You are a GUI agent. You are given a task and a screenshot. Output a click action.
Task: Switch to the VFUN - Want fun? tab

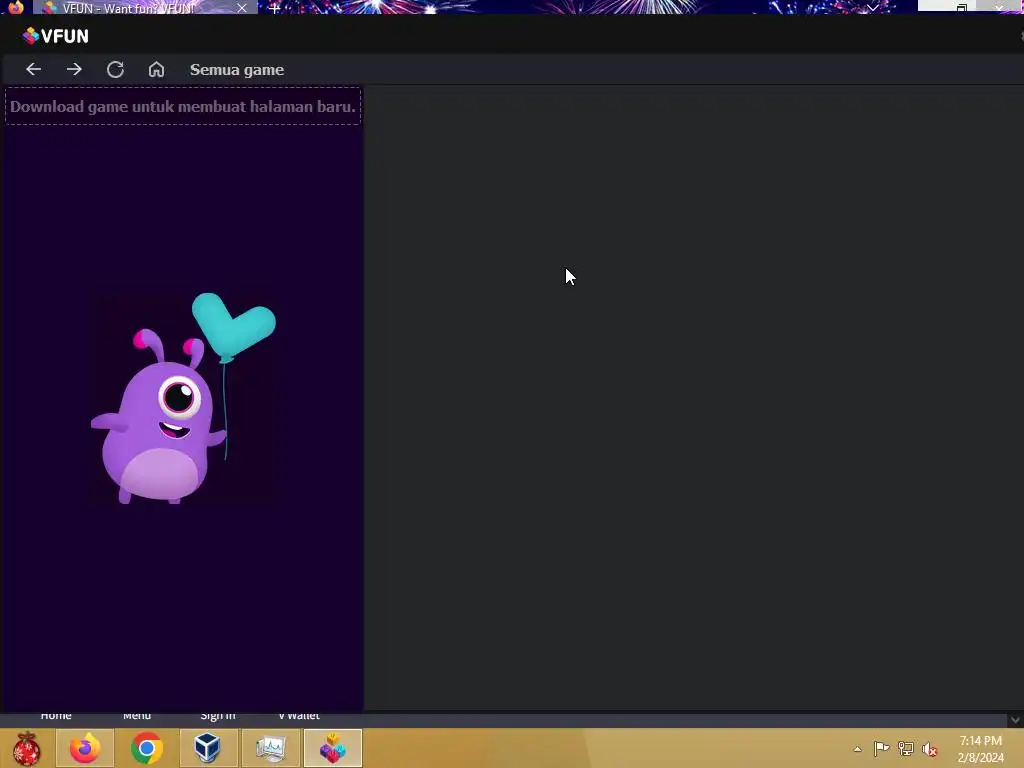[145, 8]
